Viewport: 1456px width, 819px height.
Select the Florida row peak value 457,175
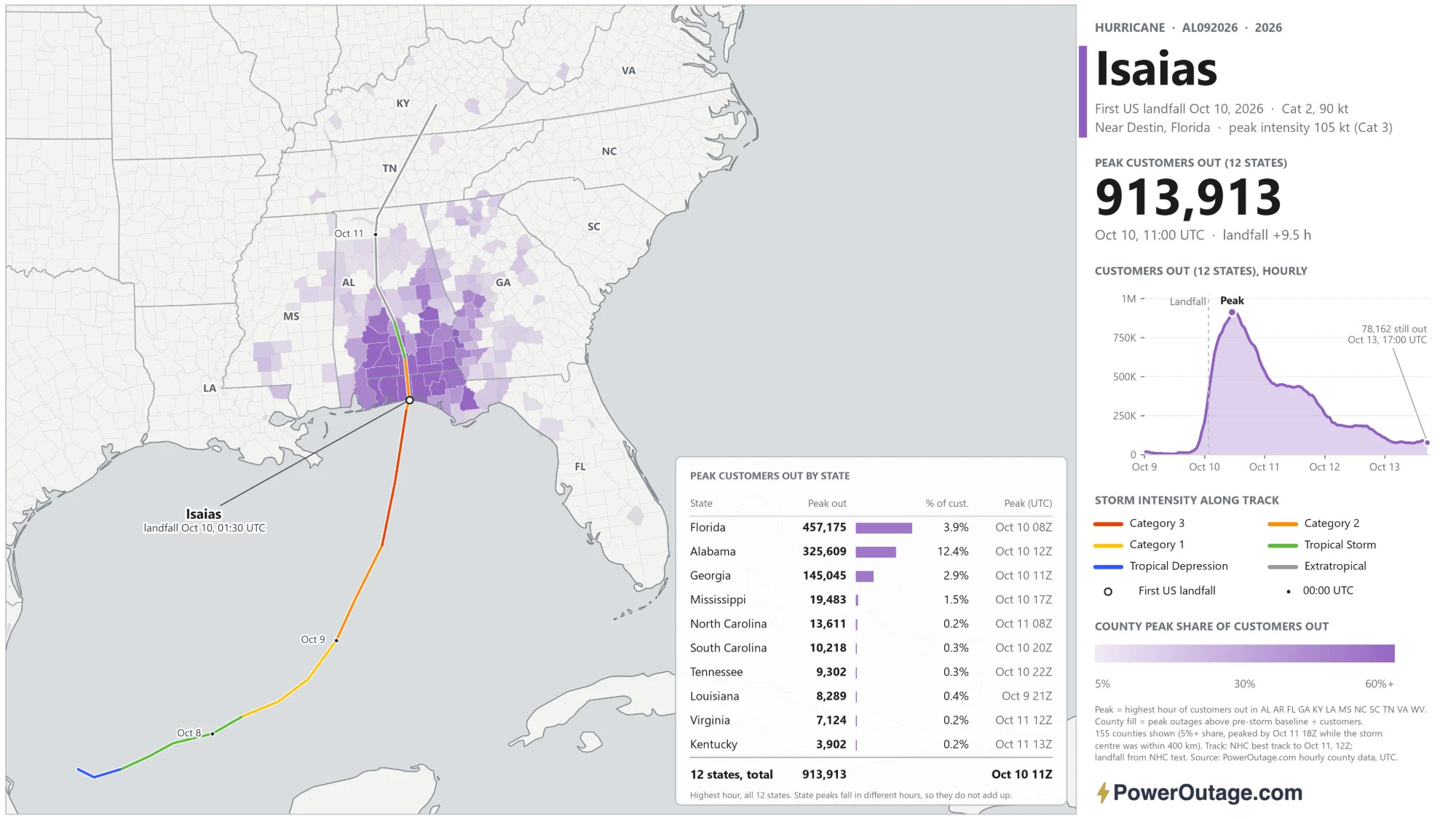(x=824, y=527)
